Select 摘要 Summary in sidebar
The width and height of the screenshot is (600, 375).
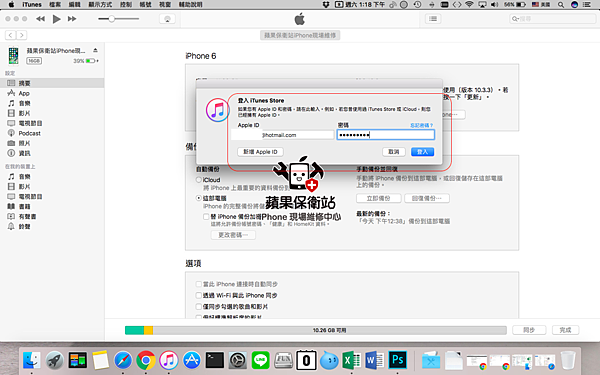[52, 83]
